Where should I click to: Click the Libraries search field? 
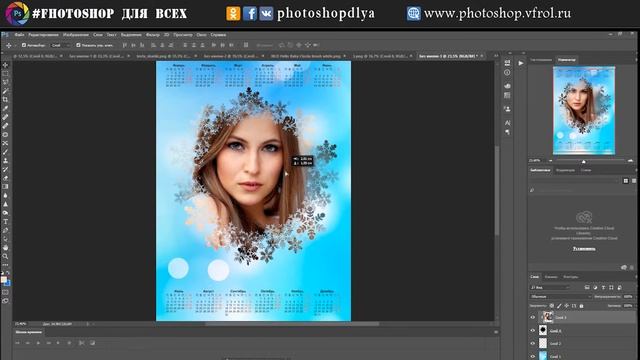(x=581, y=190)
